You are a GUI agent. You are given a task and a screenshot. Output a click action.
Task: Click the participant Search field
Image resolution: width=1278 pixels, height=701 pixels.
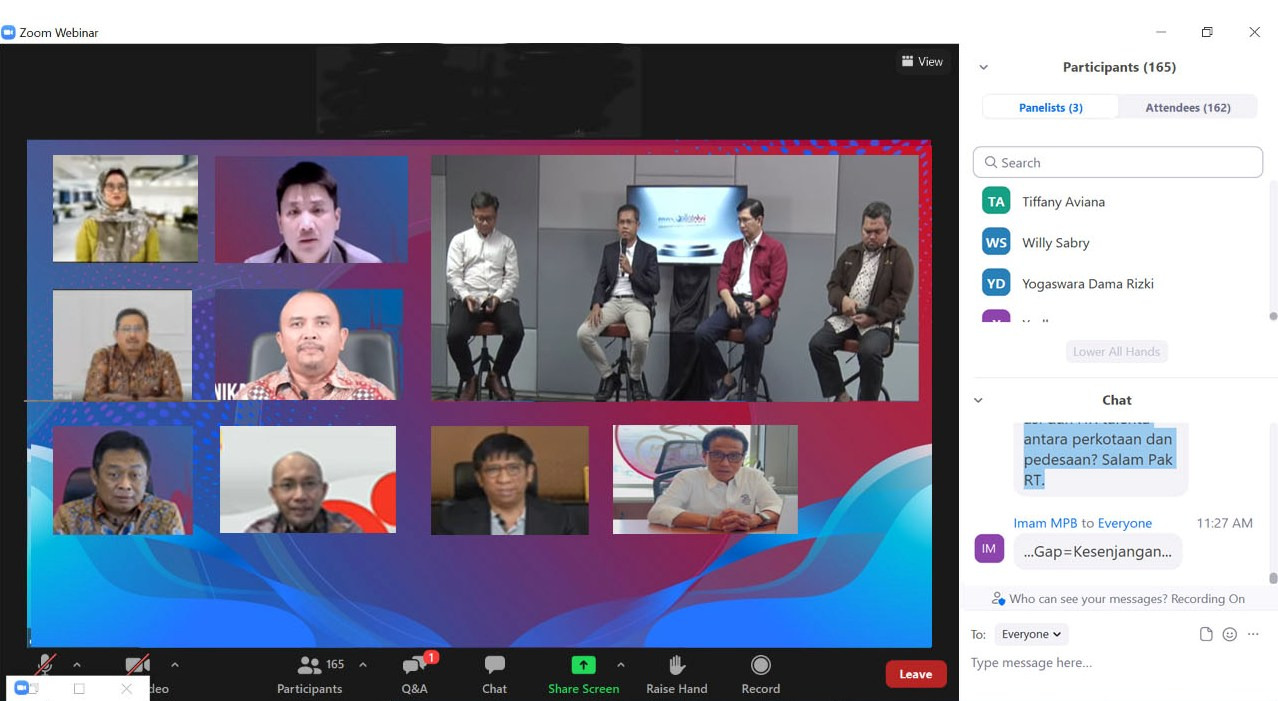pyautogui.click(x=1118, y=162)
